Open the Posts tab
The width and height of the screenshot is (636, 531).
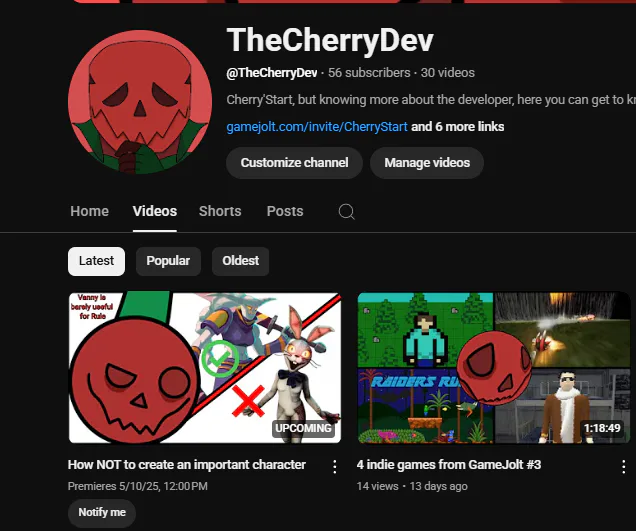coord(285,211)
